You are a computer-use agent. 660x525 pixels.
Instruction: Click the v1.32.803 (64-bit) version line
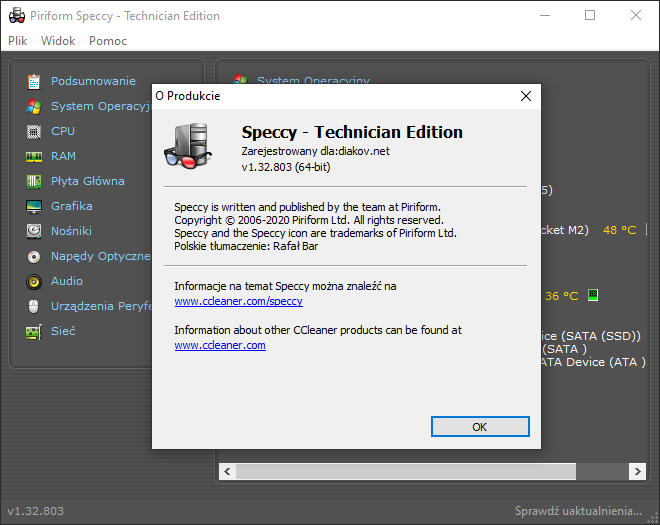(286, 167)
